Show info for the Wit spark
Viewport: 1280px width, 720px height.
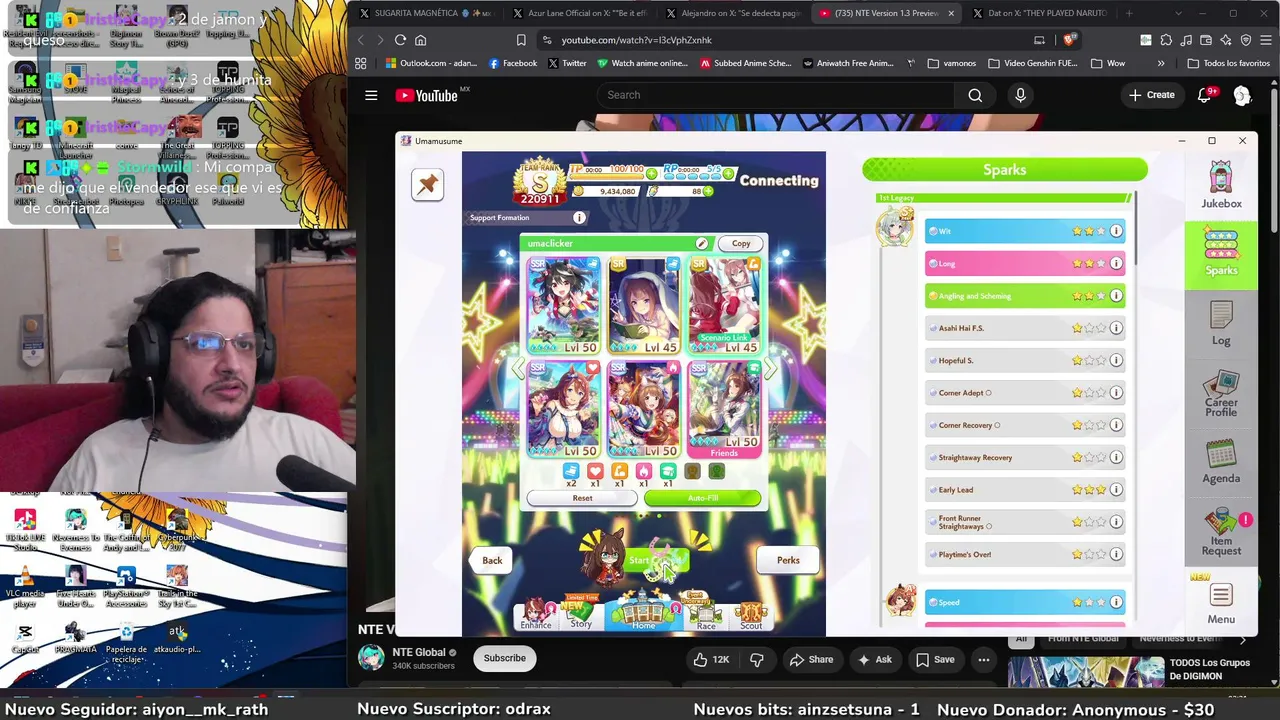(1116, 231)
